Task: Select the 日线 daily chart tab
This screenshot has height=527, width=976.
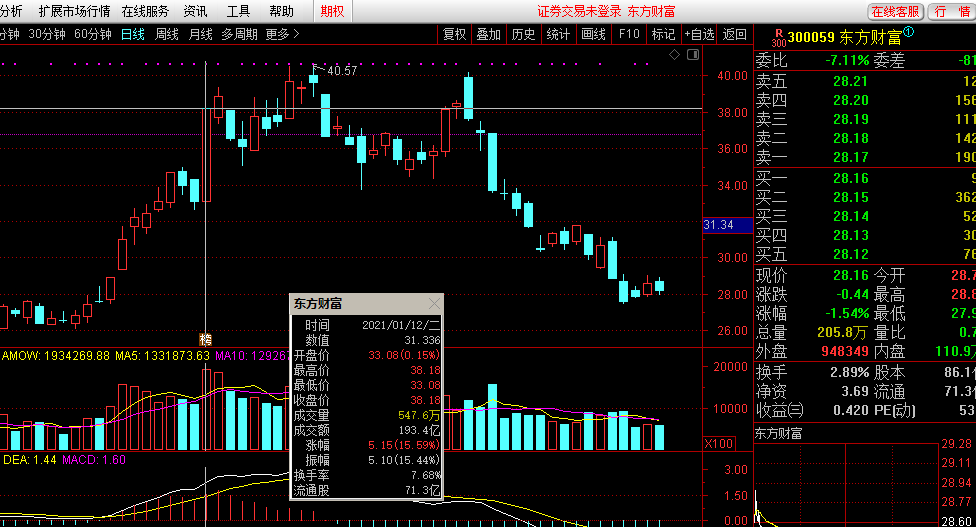Action: 133,34
